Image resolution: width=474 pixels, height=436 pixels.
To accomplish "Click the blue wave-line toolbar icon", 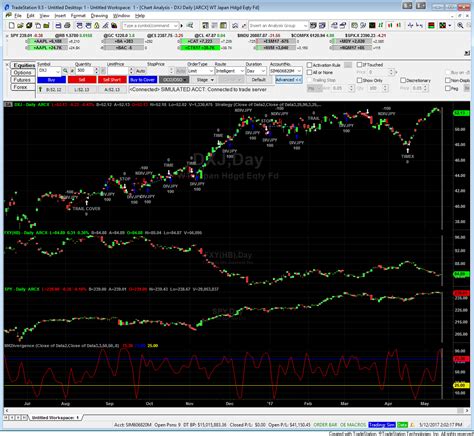I will (x=410, y=25).
